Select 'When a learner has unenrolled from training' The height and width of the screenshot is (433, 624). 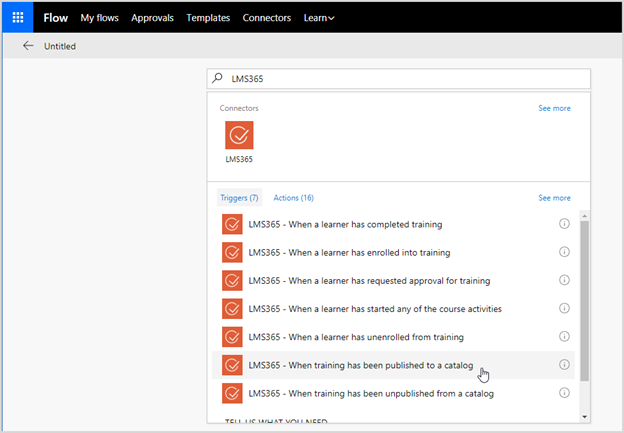coord(393,337)
